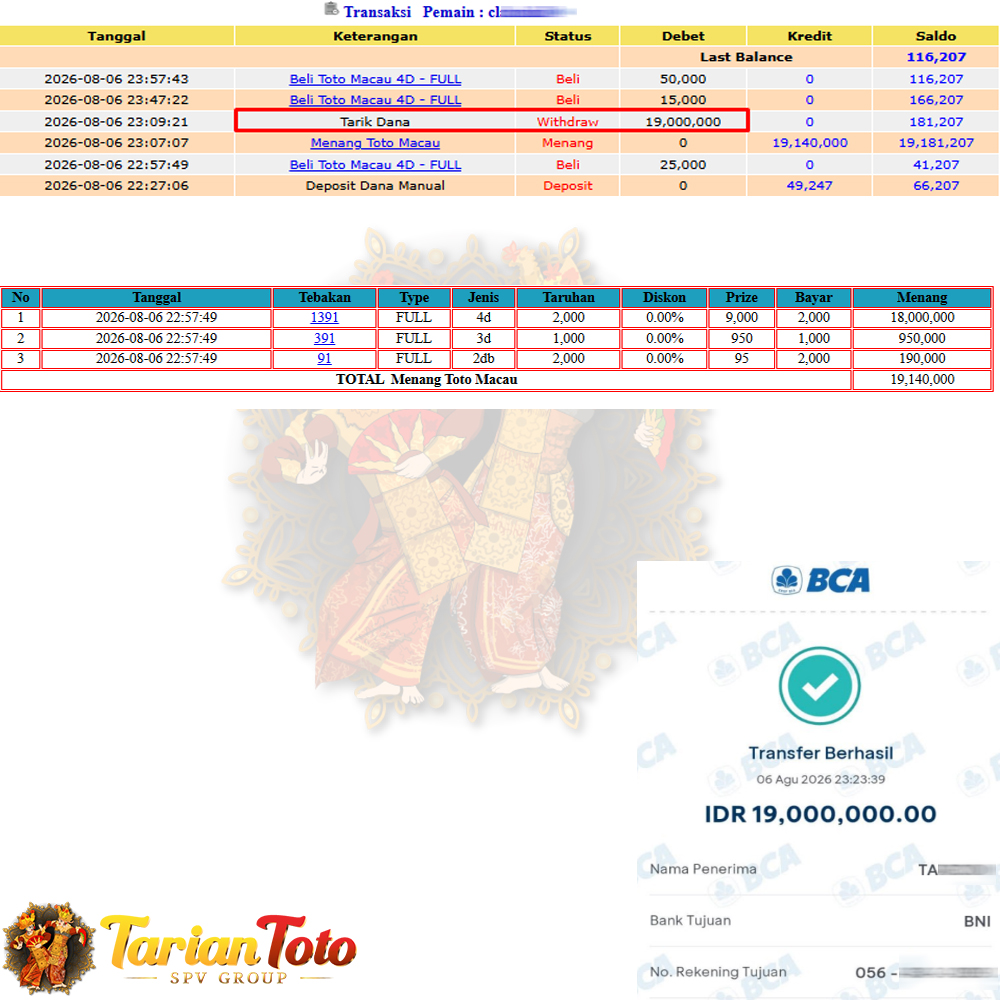Viewport: 1000px width, 1000px height.
Task: Click the 19,140,000 kredit amount
Action: click(809, 143)
